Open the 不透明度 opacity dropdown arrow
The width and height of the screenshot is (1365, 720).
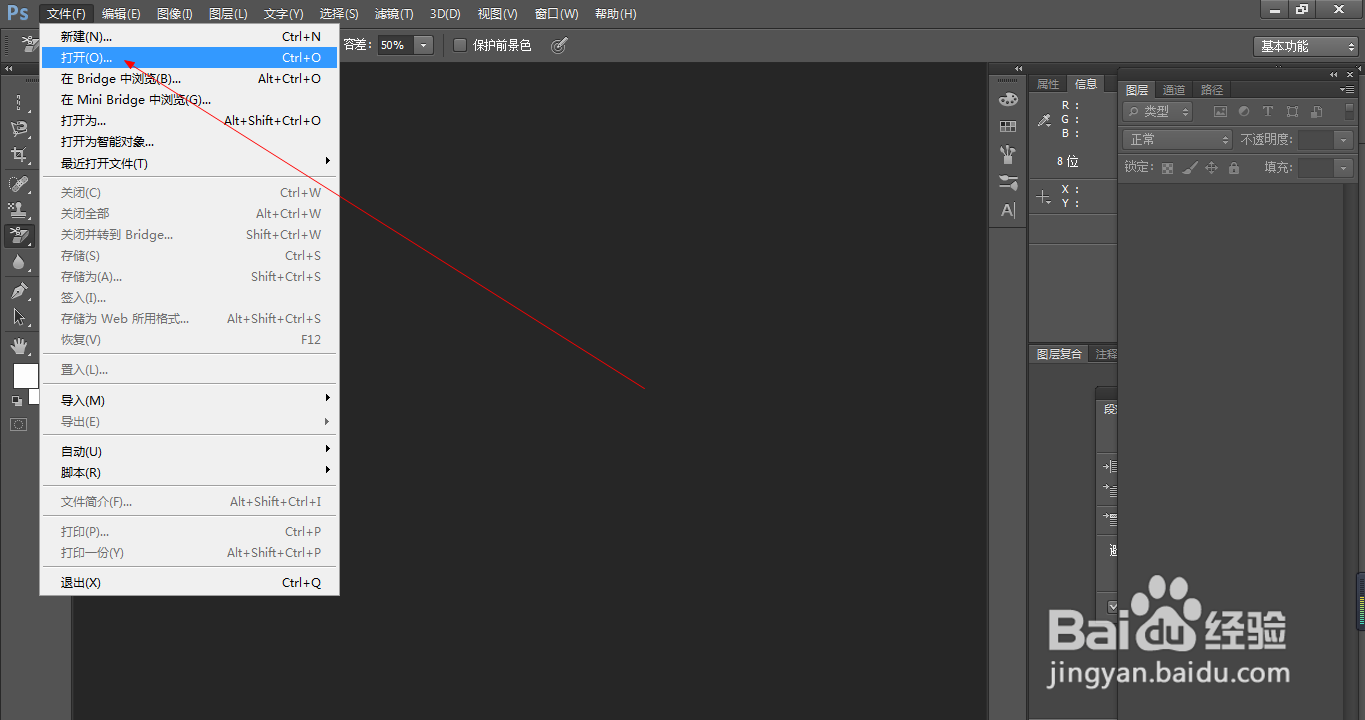[1343, 140]
